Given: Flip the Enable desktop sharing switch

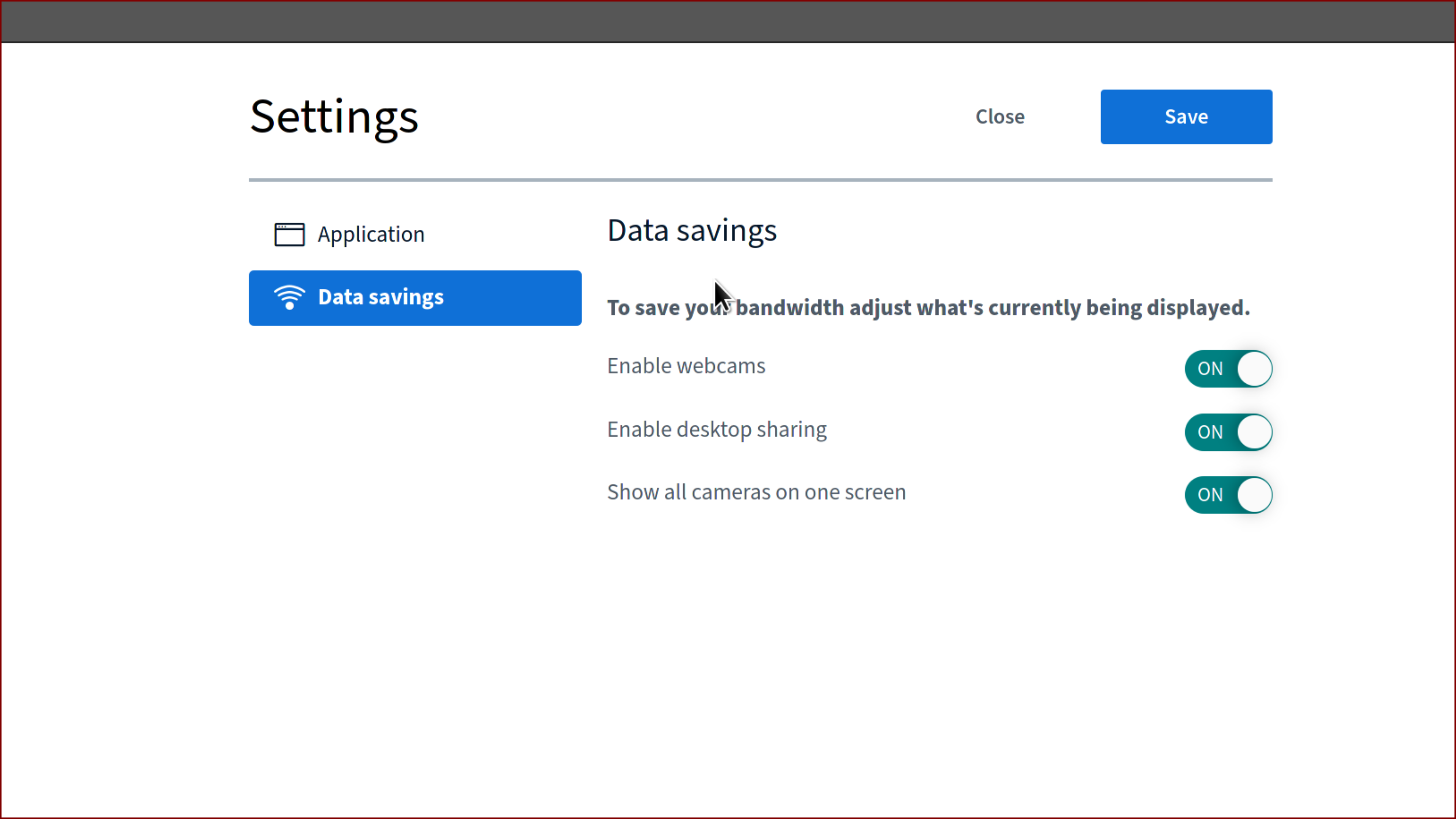Looking at the screenshot, I should (x=1228, y=432).
